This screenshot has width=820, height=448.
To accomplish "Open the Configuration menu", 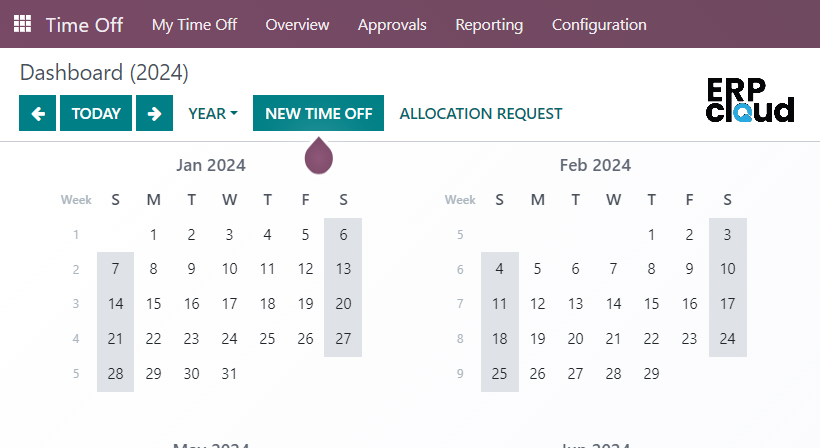I will click(599, 25).
